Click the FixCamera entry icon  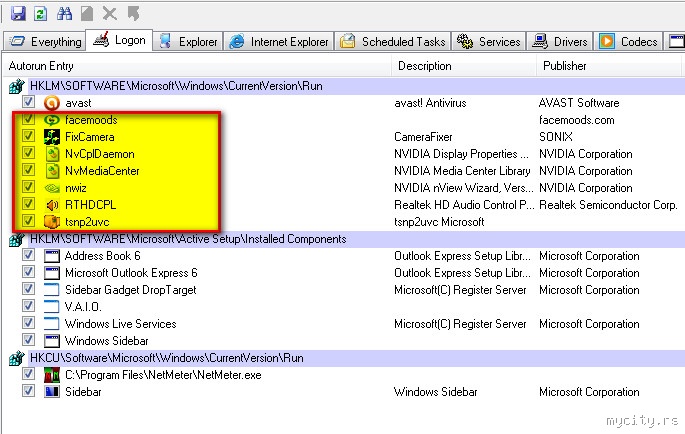[52, 137]
